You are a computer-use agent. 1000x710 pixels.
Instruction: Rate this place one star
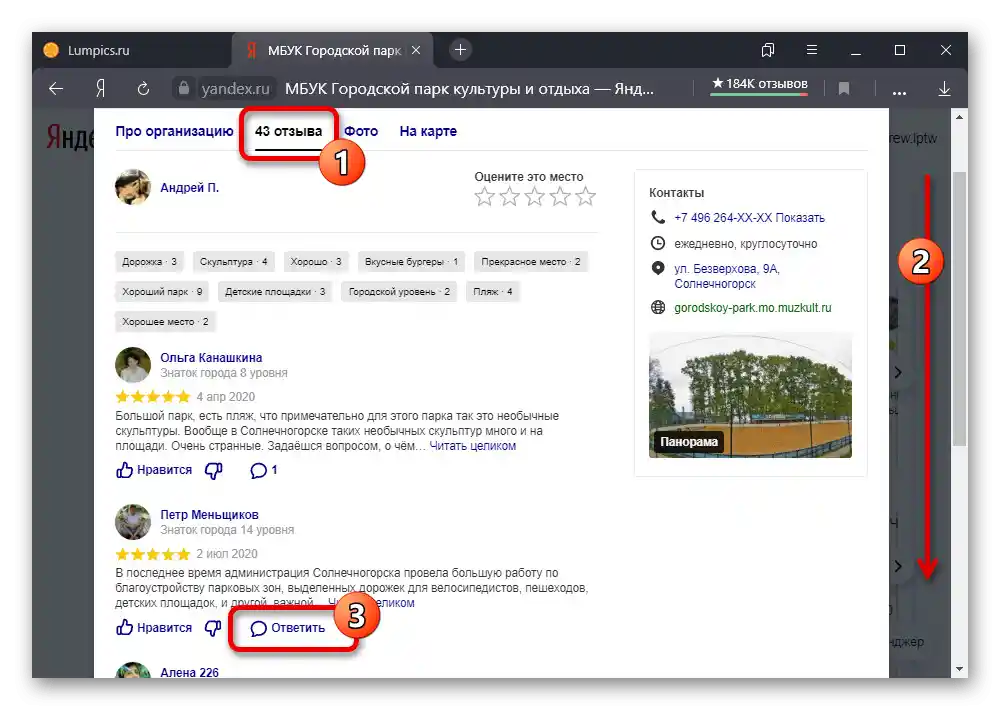(485, 196)
